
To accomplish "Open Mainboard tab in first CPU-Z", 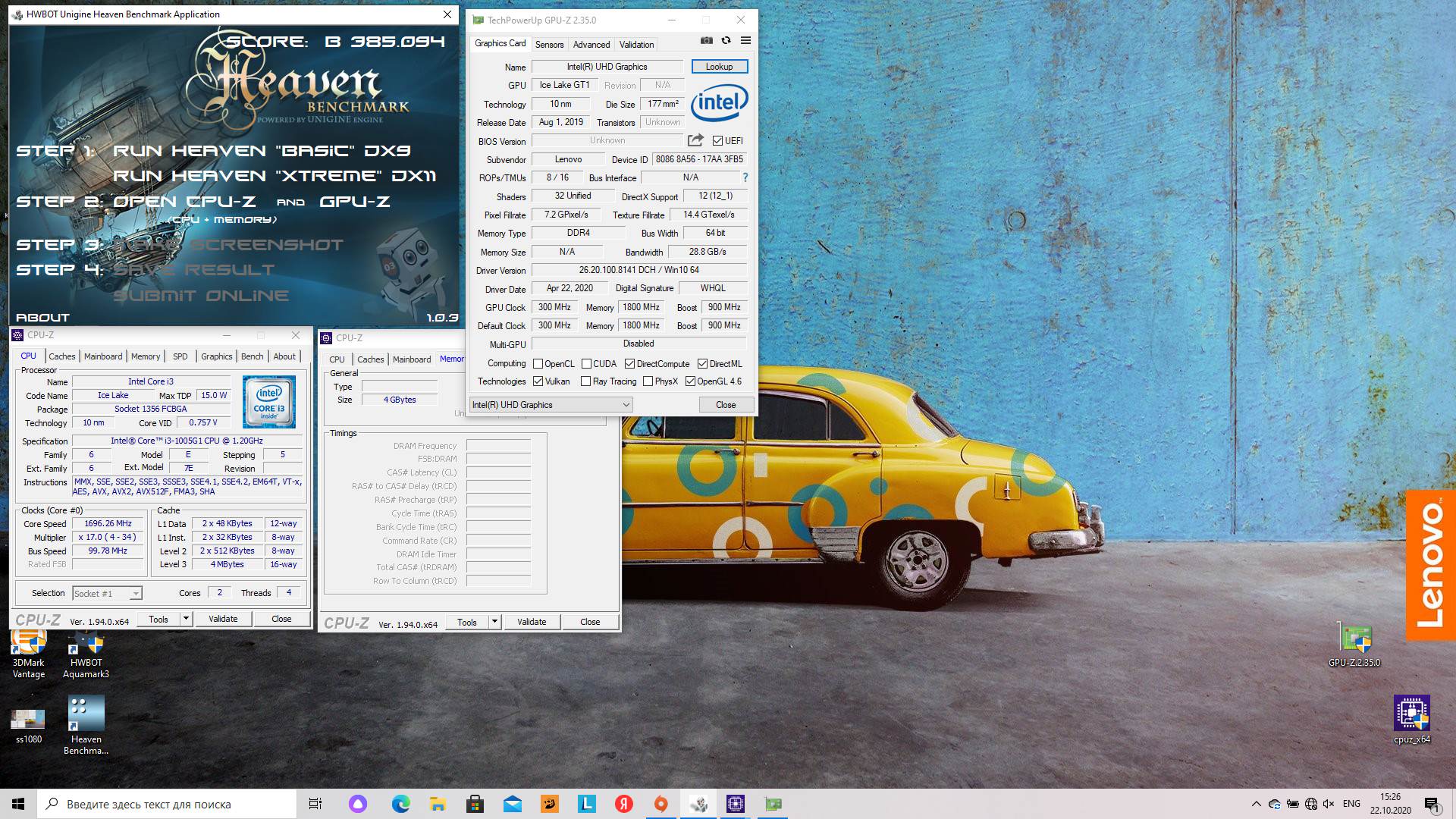I will 103,356.
